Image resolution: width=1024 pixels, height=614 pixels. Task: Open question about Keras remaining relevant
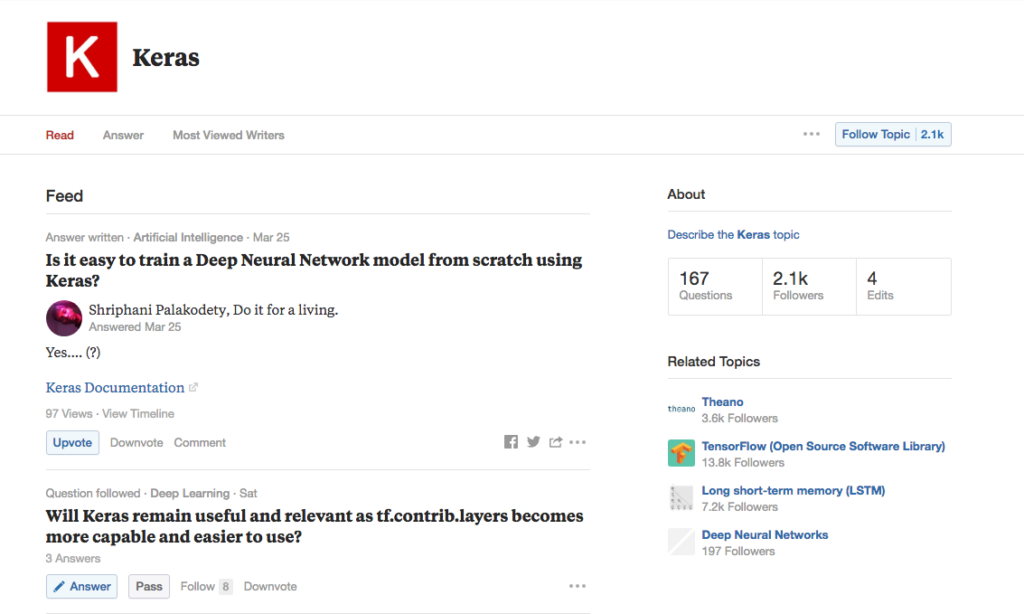[x=315, y=526]
